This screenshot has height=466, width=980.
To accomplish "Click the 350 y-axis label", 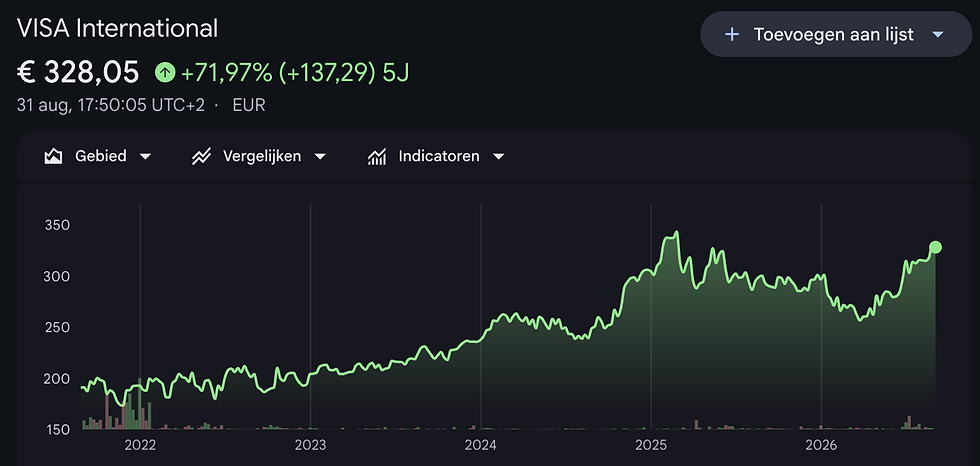I will pyautogui.click(x=57, y=226).
